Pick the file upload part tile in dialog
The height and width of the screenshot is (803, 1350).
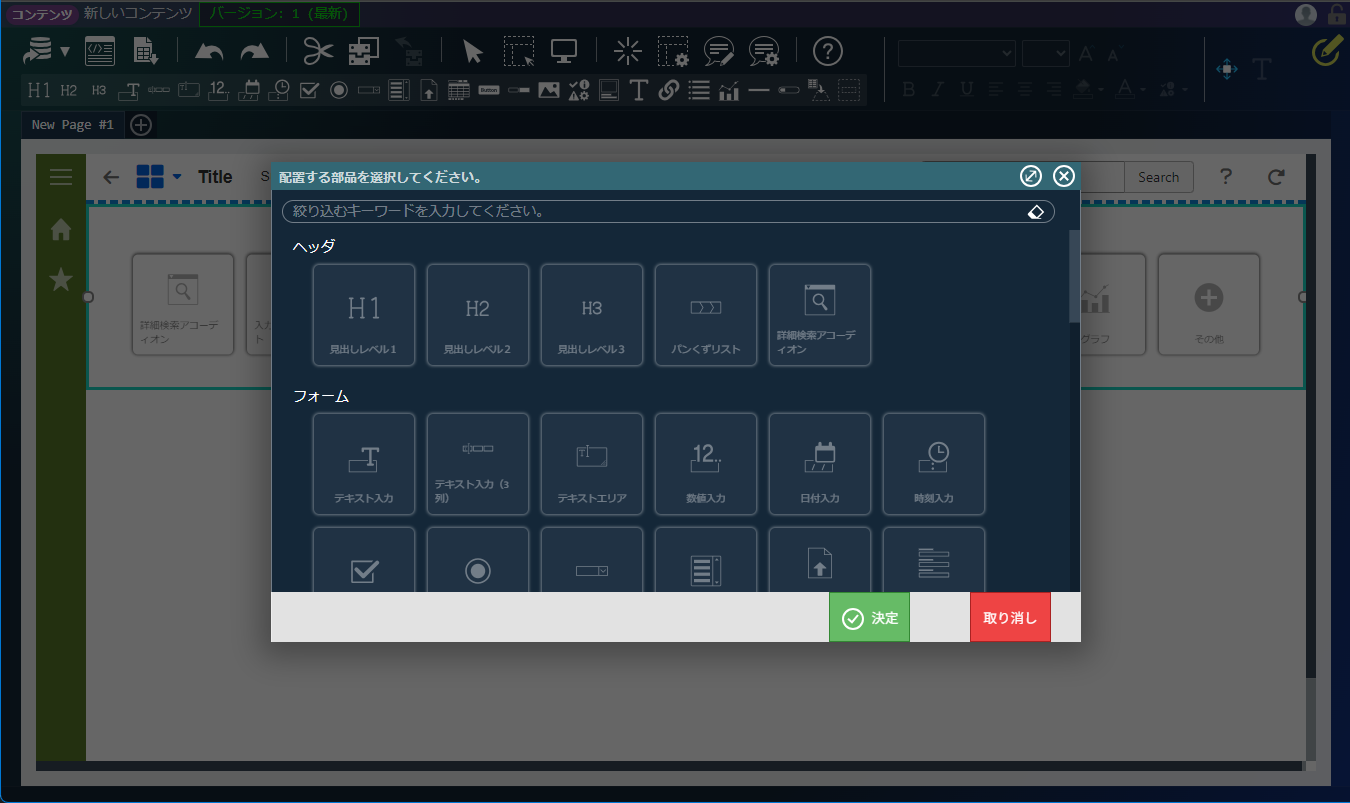pos(820,560)
